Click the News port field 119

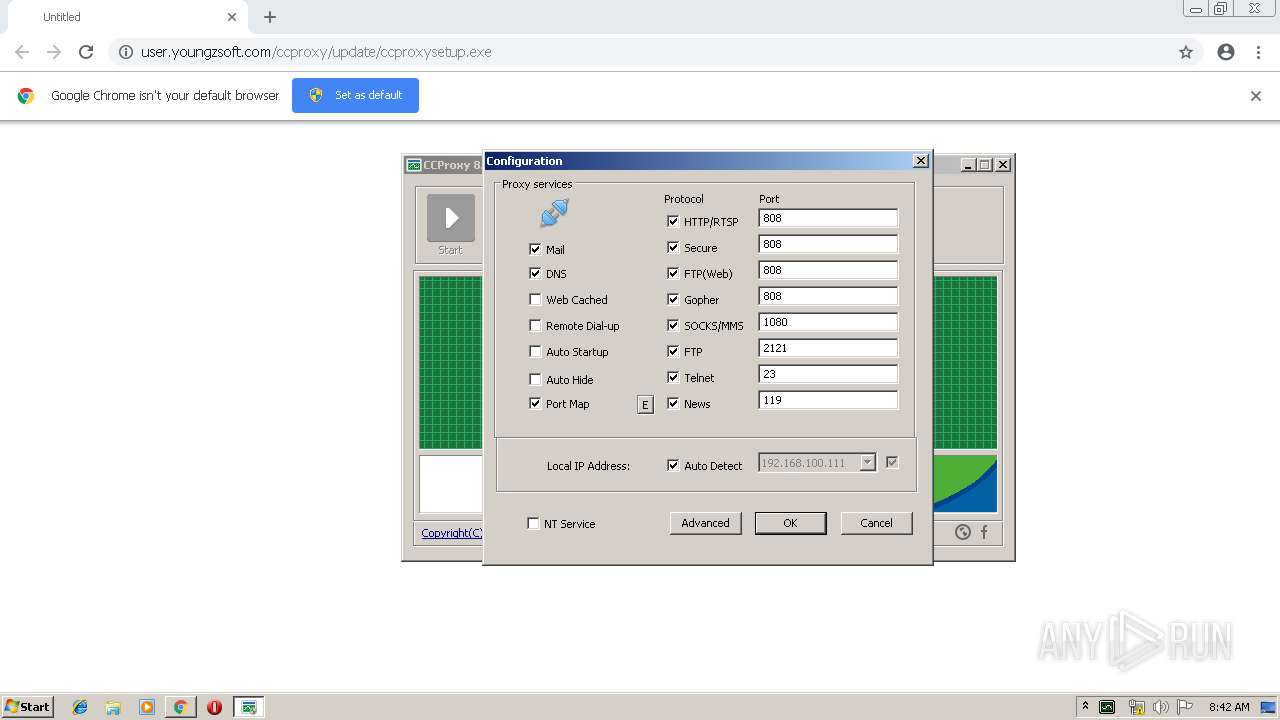828,400
